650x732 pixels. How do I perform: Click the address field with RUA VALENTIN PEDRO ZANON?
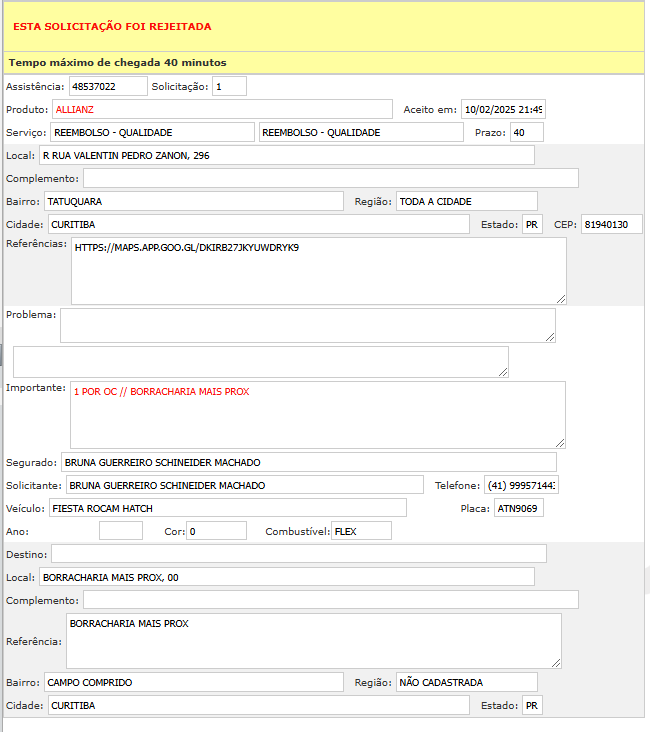(x=286, y=155)
